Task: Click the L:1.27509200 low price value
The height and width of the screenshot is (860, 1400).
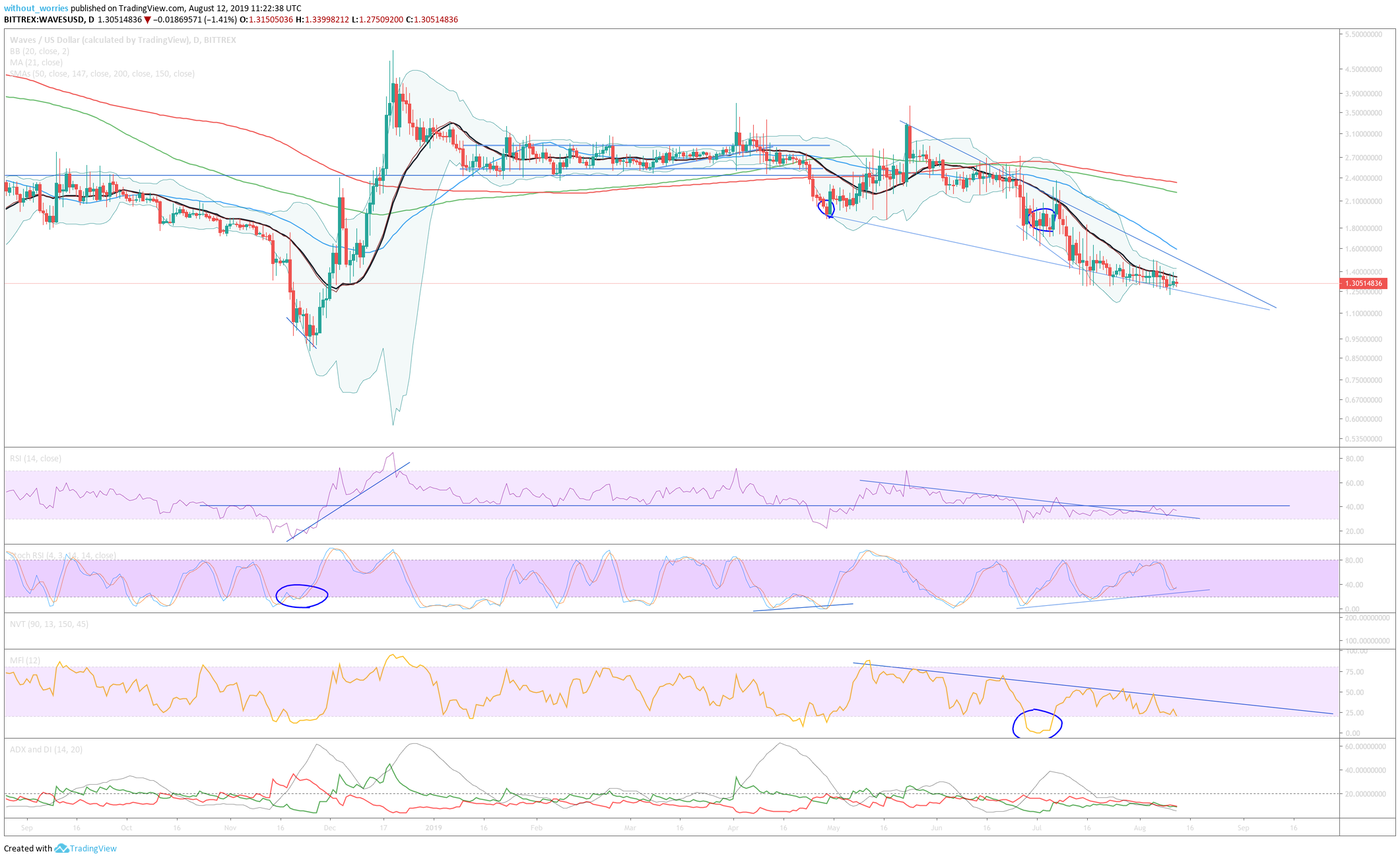Action: click(x=378, y=20)
